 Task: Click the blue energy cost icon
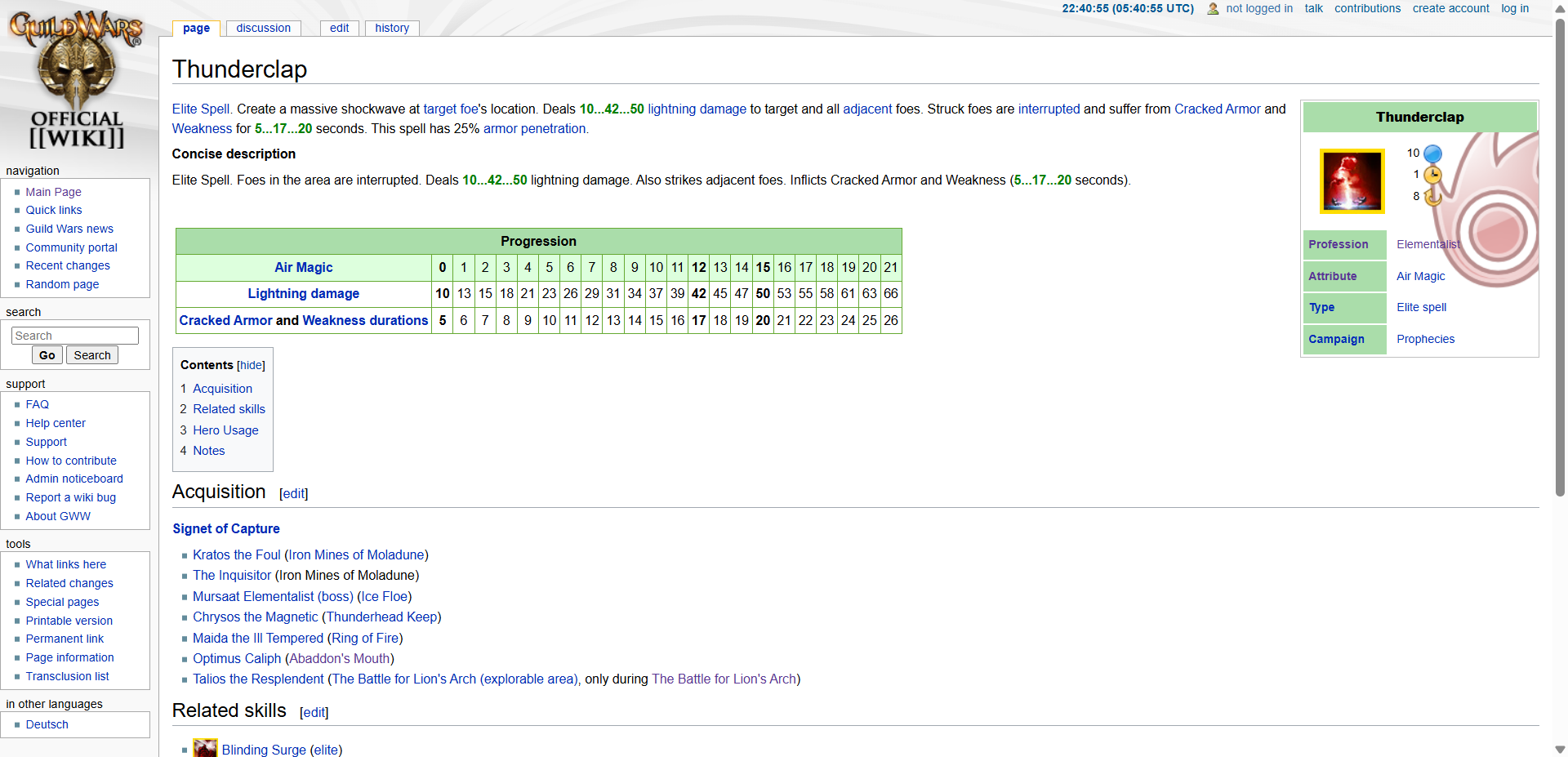tap(1432, 154)
